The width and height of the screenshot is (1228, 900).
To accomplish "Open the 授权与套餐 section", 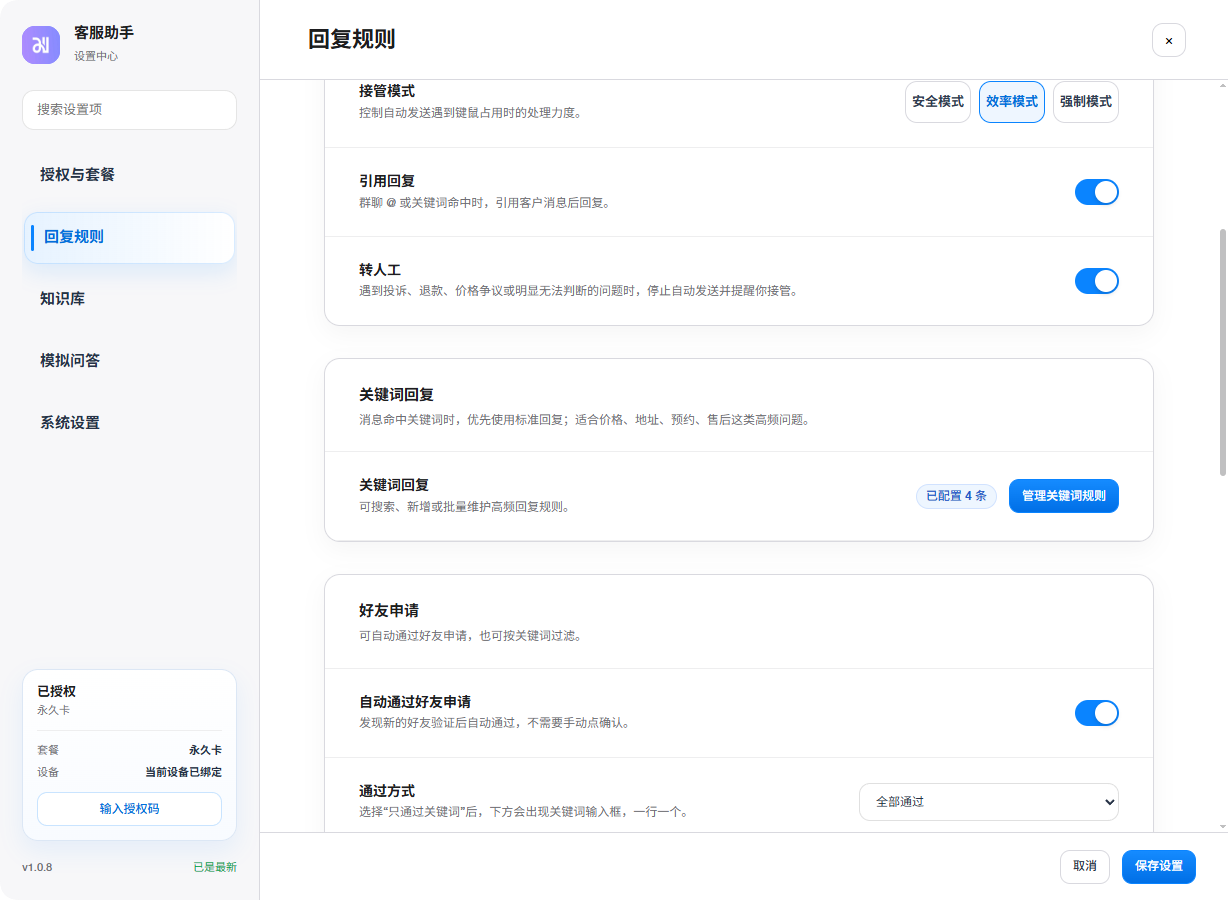I will pyautogui.click(x=129, y=175).
